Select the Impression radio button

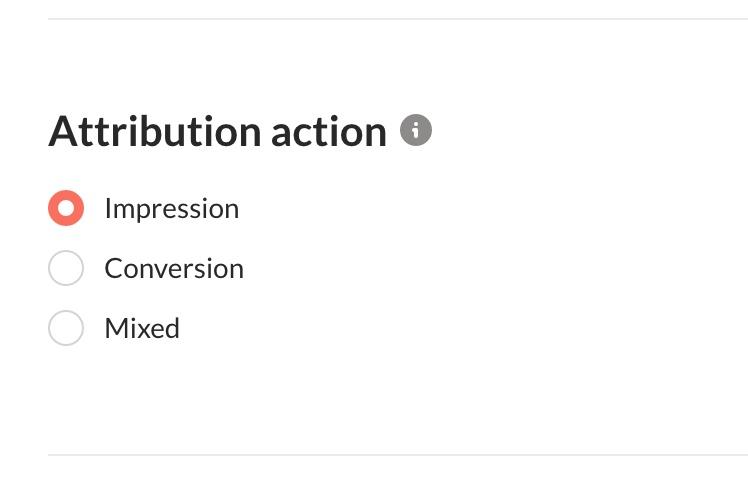(66, 208)
